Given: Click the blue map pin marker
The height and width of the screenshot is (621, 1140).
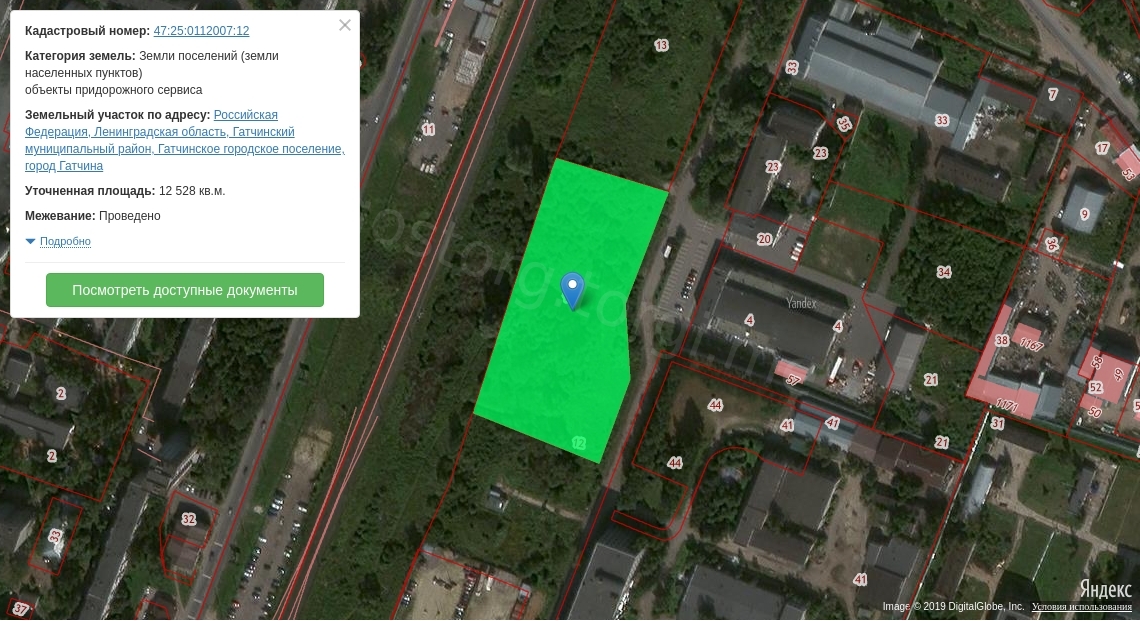Looking at the screenshot, I should [572, 289].
